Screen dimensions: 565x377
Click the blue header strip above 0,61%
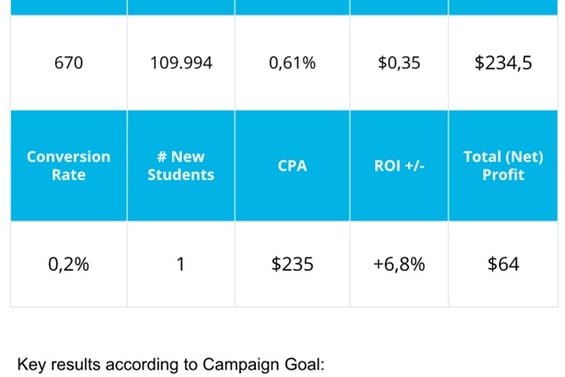[292, 7]
